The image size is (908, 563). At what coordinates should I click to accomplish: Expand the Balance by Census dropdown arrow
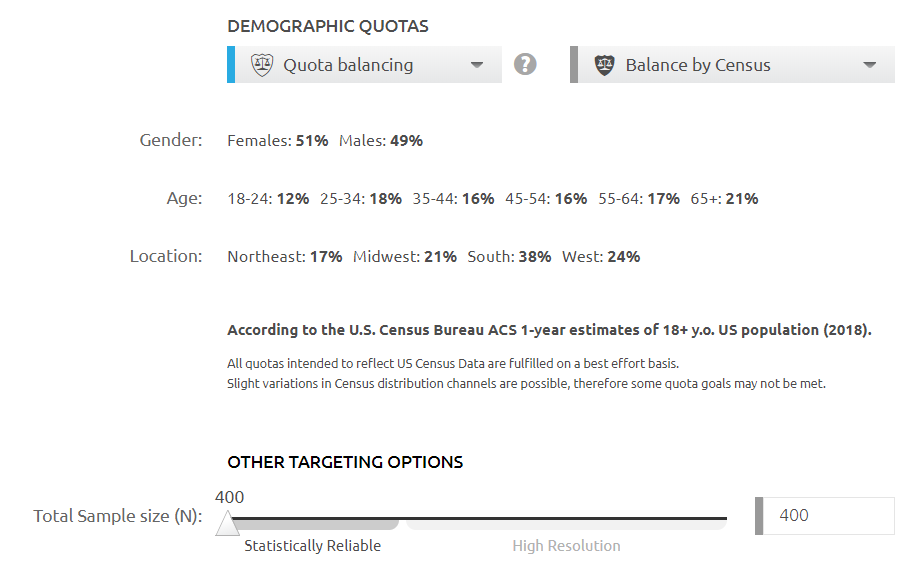(869, 65)
